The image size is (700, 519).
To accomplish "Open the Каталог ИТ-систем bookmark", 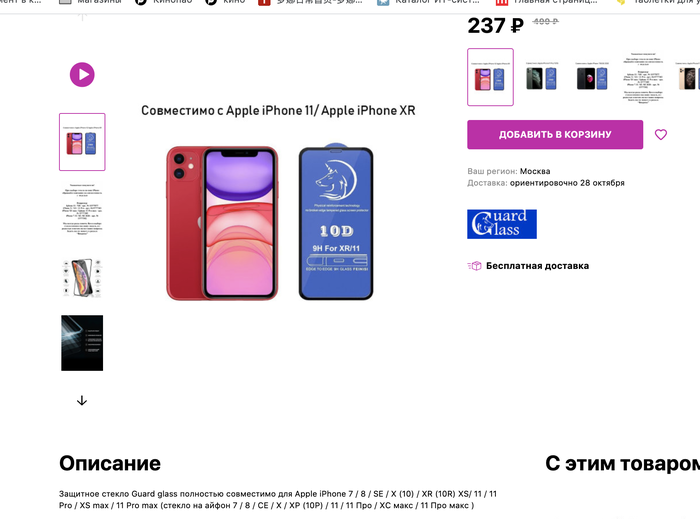I will (428, 3).
